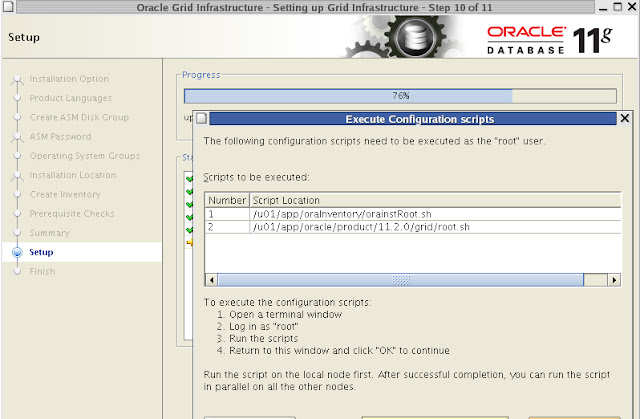This screenshot has height=419, width=640.
Task: Select the orainstRoot.sh script row
Action: 413,214
